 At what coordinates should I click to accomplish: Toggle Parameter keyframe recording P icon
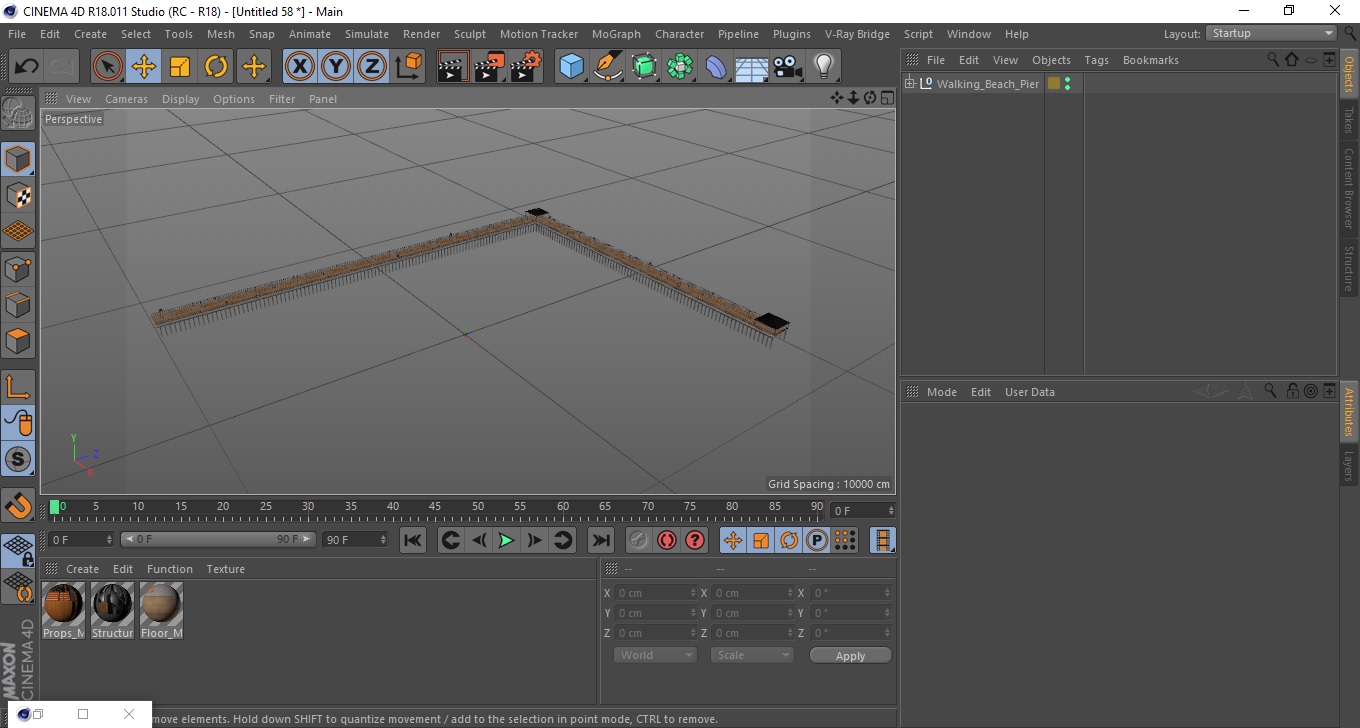coord(817,540)
